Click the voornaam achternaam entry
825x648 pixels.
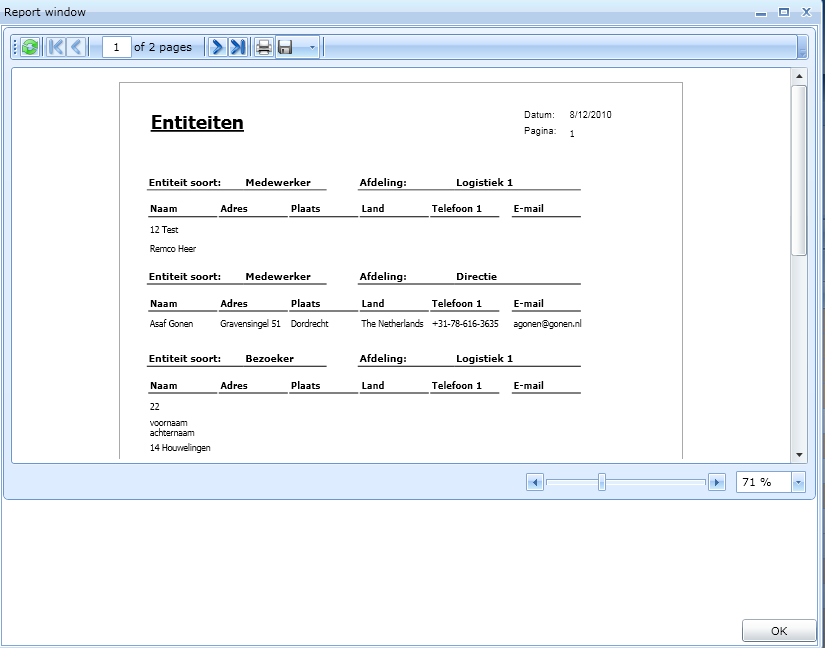tap(172, 428)
